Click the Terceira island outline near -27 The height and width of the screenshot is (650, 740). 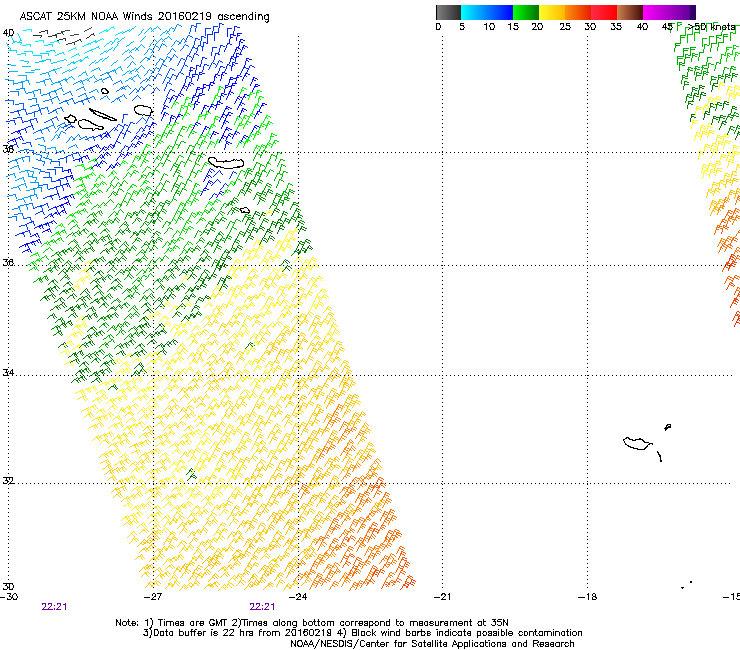pos(143,110)
